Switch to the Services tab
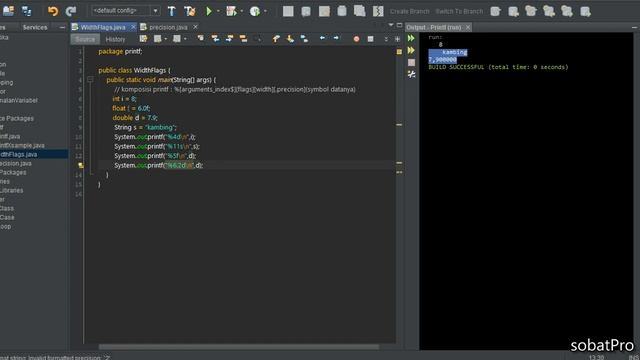The image size is (640, 360). tap(35, 27)
